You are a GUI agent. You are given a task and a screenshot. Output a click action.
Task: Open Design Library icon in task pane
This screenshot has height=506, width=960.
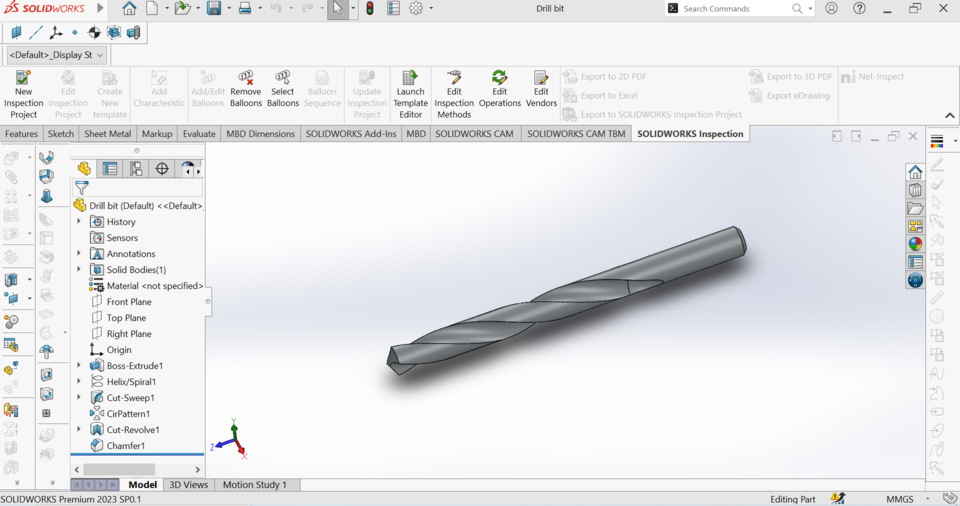[915, 190]
